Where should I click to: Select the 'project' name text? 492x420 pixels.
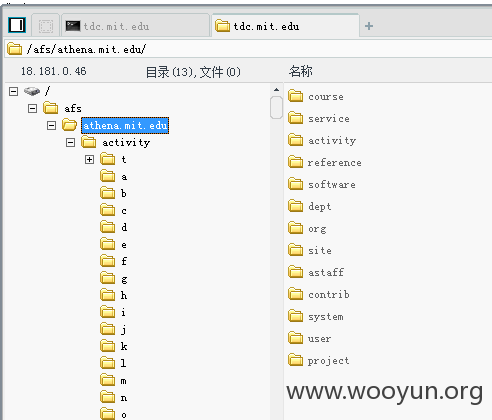pos(328,361)
